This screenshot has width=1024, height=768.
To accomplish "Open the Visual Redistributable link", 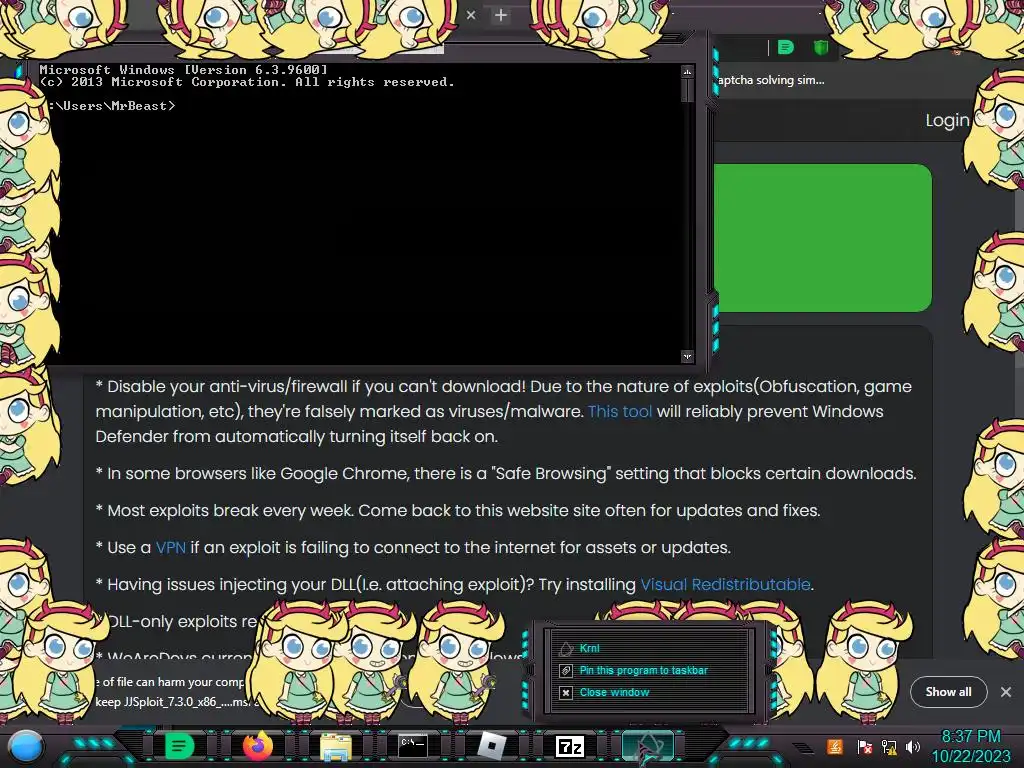I will (725, 584).
